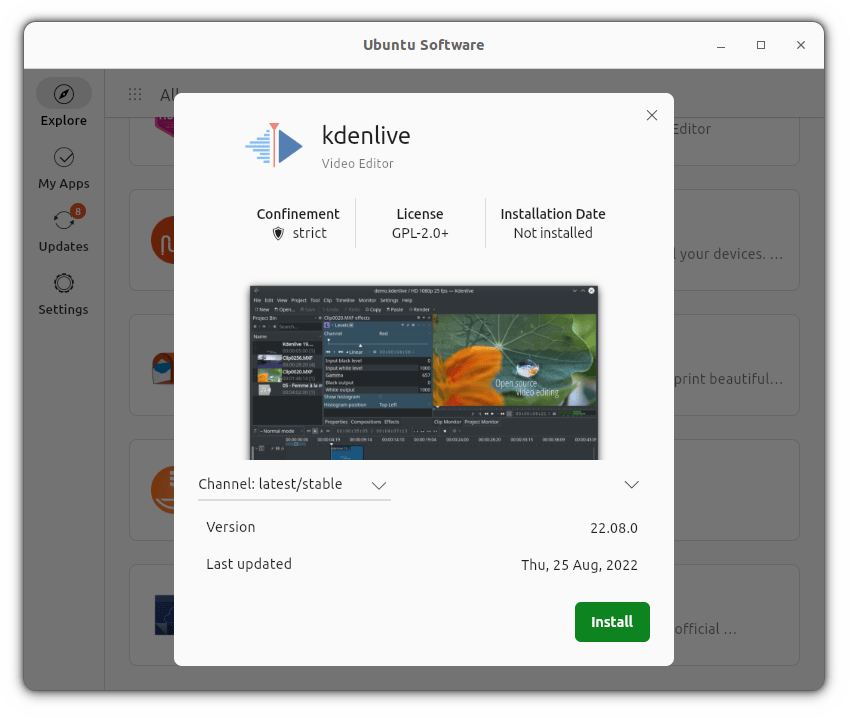
Task: Minimize the Ubuntu Software window
Action: (721, 45)
